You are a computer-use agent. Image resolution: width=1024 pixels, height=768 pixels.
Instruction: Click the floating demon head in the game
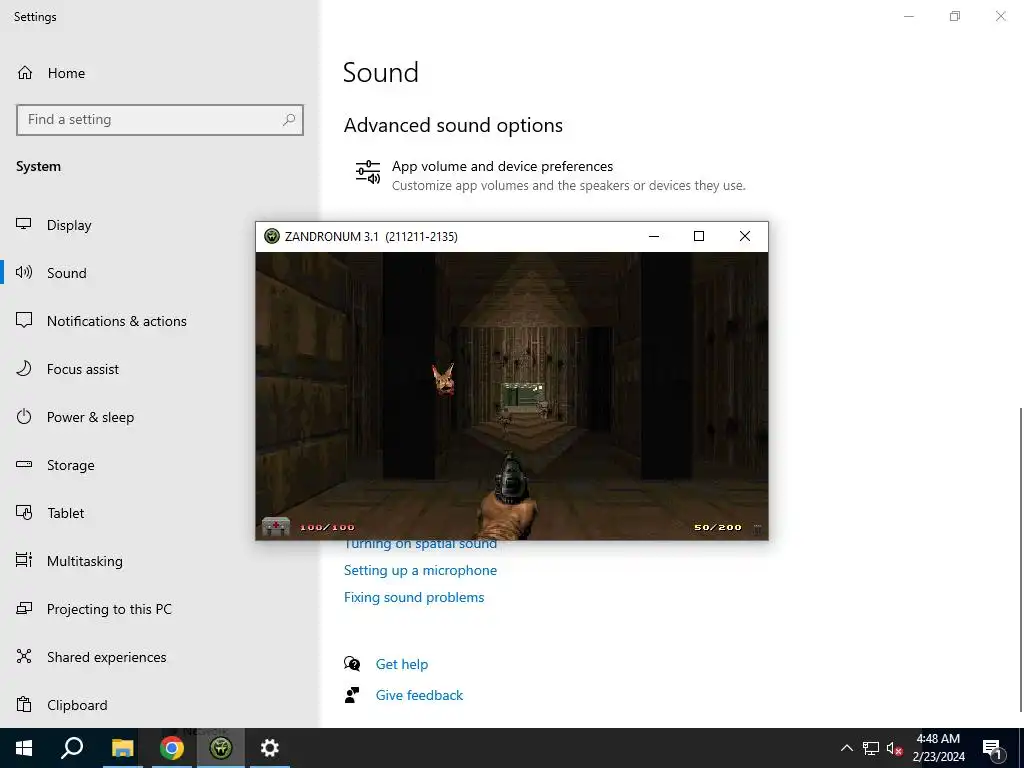(x=443, y=380)
